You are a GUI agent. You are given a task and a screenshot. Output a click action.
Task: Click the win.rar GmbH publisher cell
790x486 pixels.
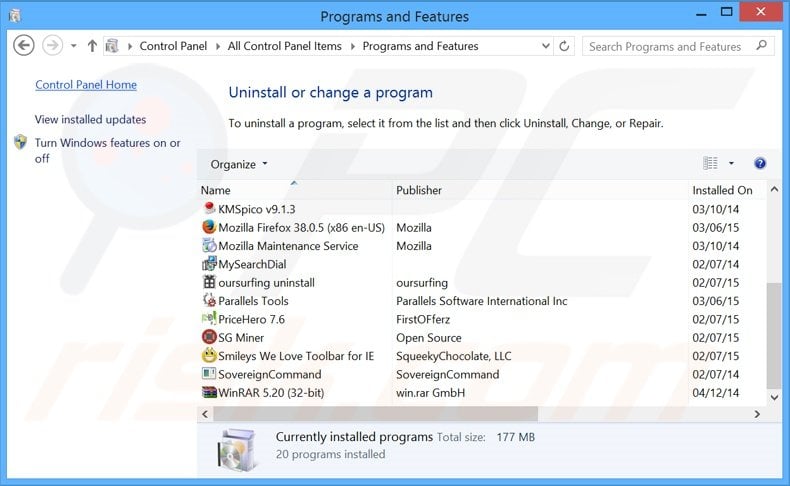click(x=430, y=392)
